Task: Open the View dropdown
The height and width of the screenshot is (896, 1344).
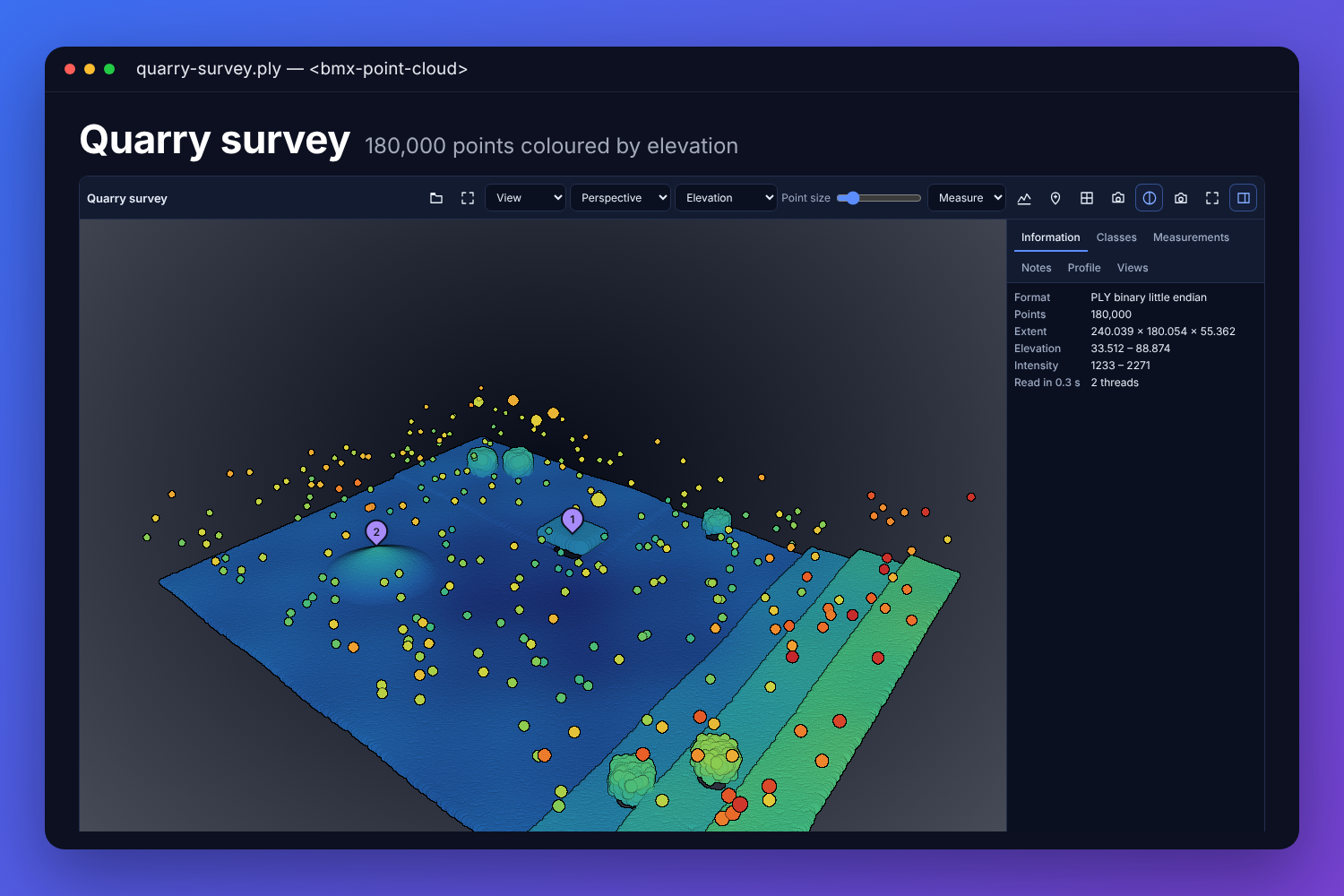Action: (x=525, y=198)
